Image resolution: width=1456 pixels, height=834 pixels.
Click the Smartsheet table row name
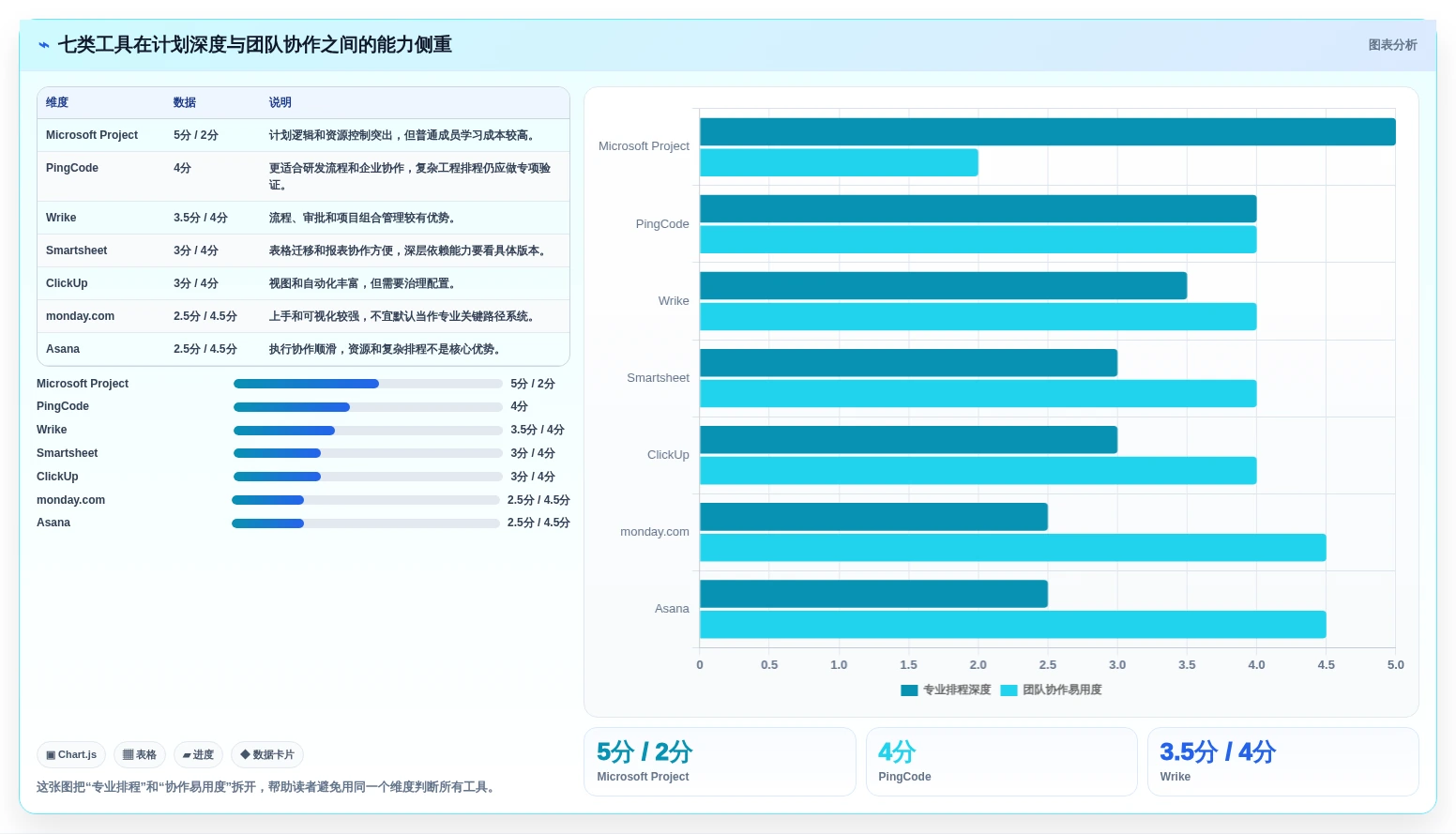coord(77,250)
